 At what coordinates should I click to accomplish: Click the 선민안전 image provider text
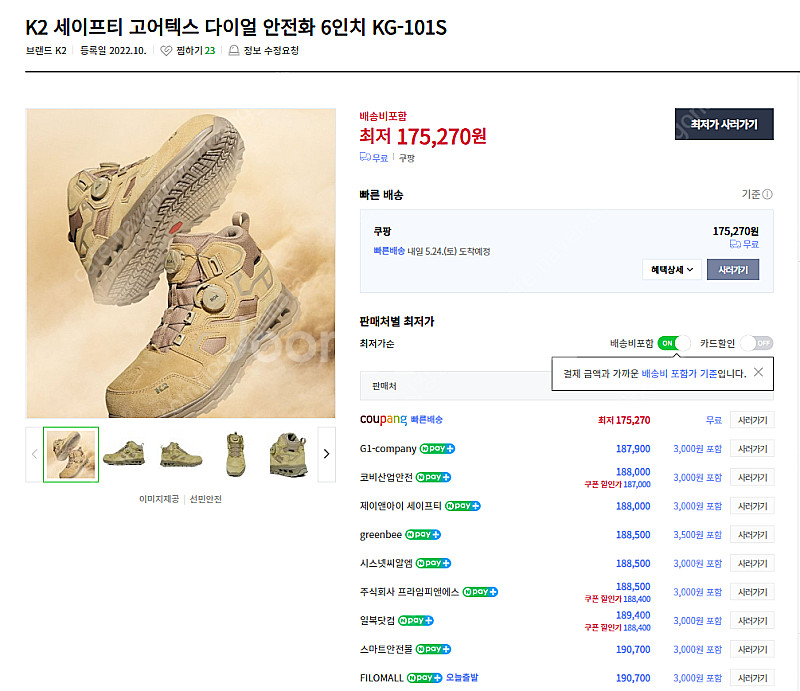[x=206, y=499]
